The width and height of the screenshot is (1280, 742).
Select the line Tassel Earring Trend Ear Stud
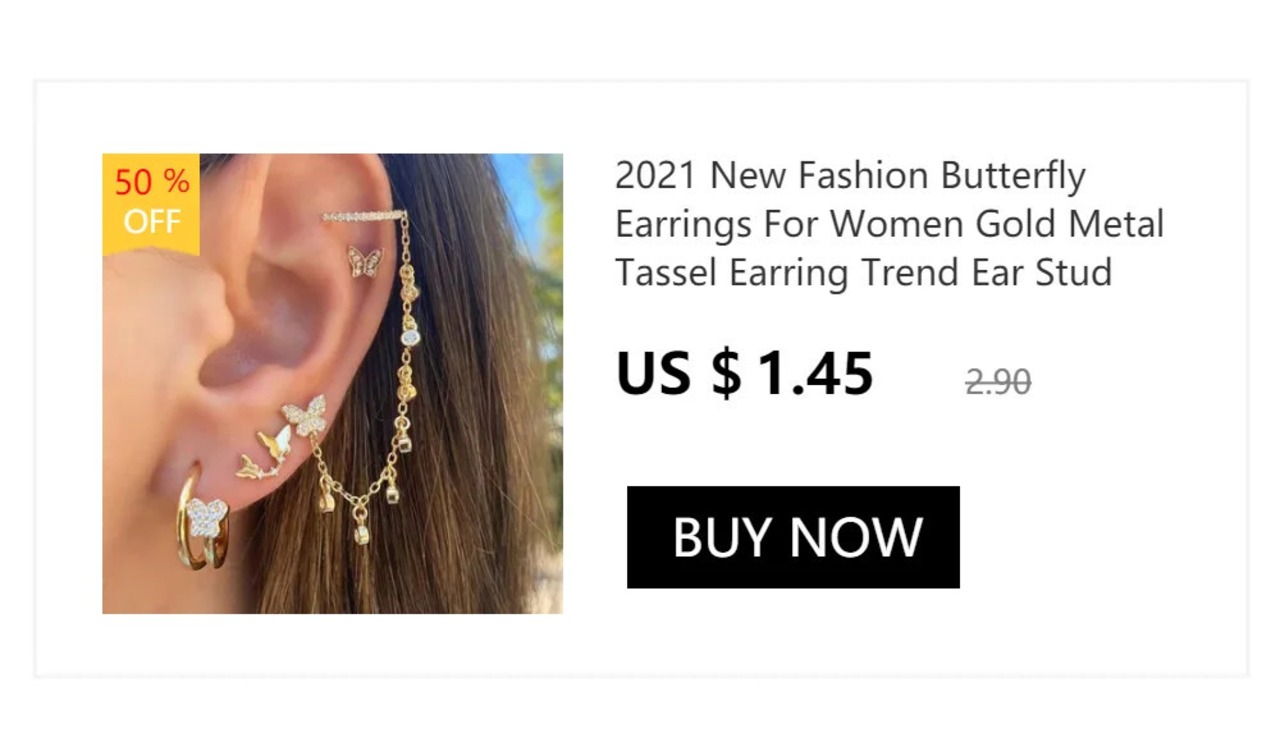[863, 271]
